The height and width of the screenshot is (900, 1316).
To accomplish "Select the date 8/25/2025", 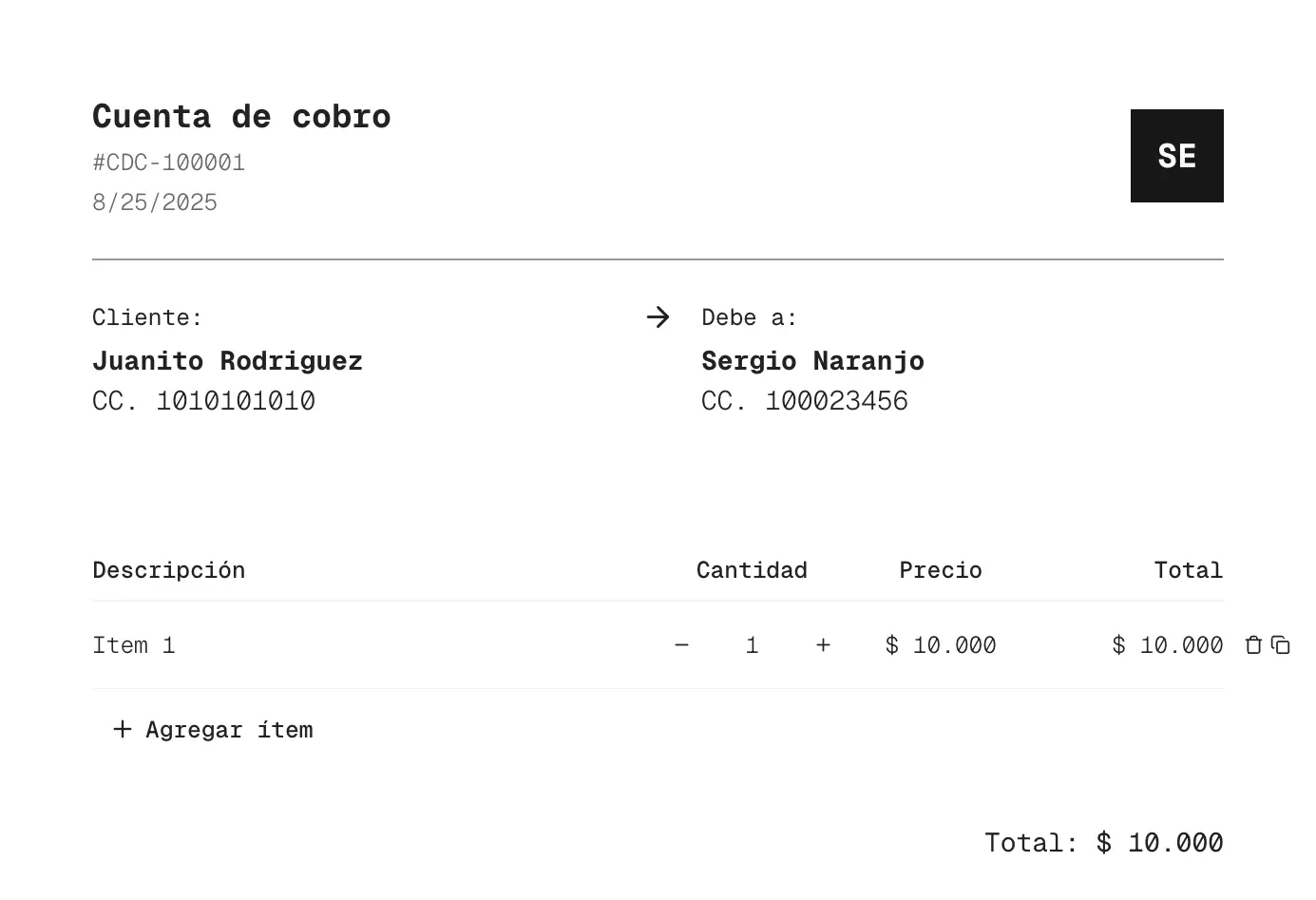I will point(155,202).
